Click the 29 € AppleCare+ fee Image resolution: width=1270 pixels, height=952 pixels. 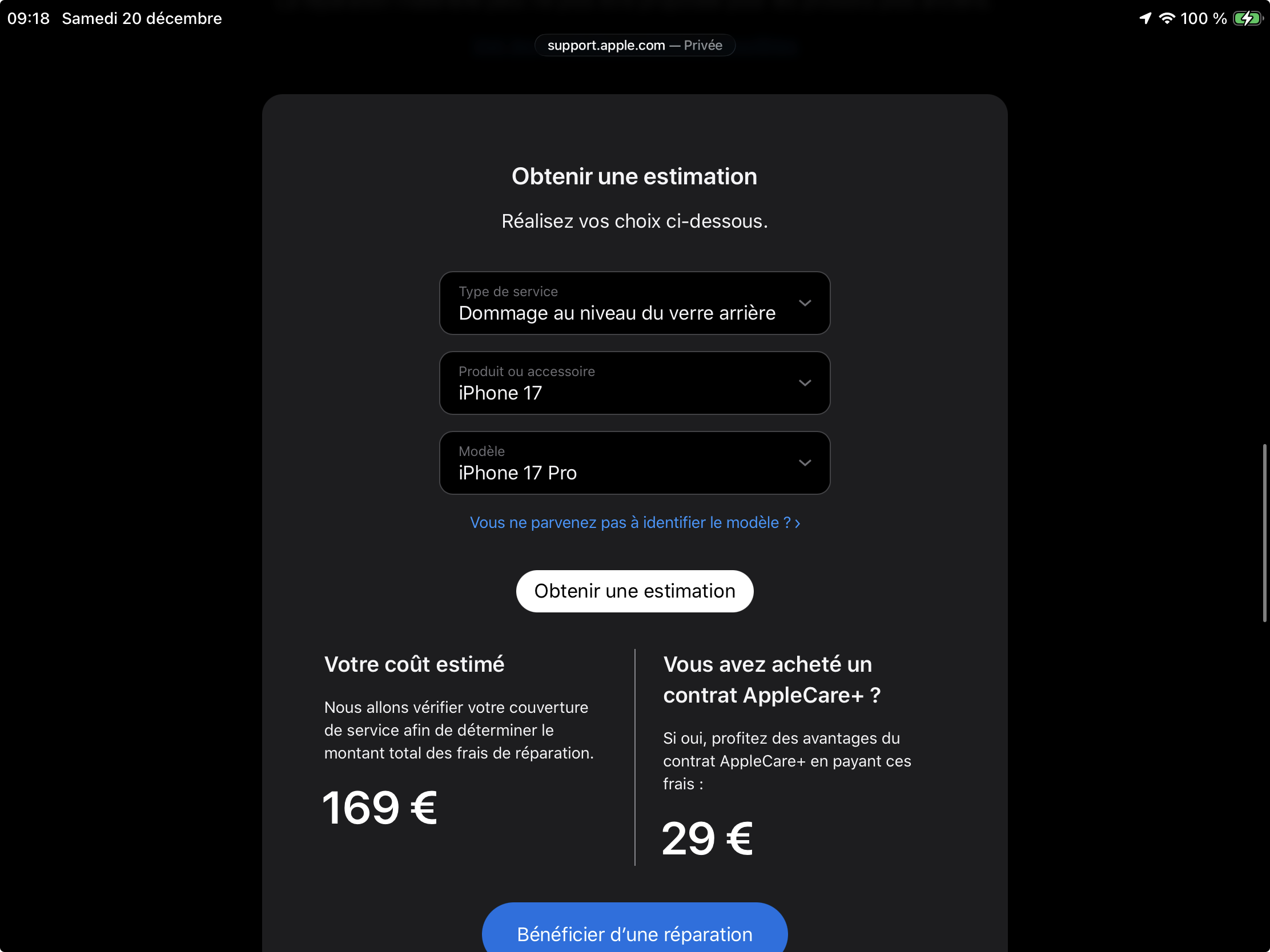pyautogui.click(x=707, y=838)
